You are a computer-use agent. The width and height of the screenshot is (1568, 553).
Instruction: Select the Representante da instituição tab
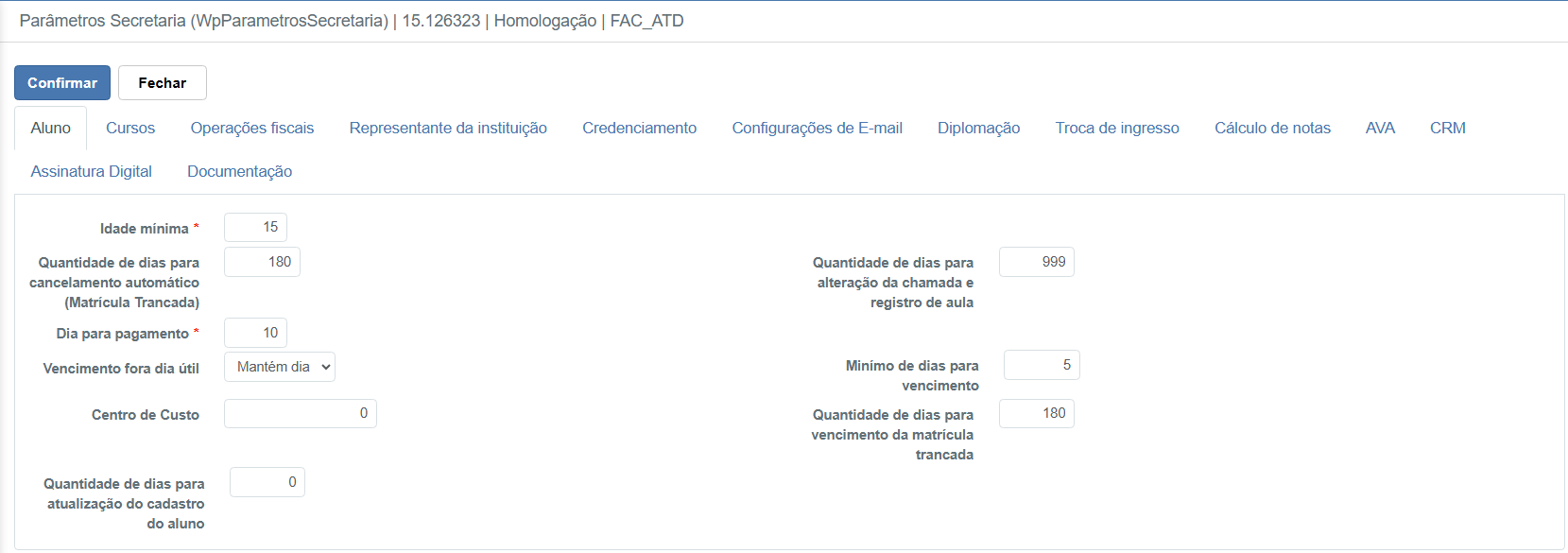point(448,129)
